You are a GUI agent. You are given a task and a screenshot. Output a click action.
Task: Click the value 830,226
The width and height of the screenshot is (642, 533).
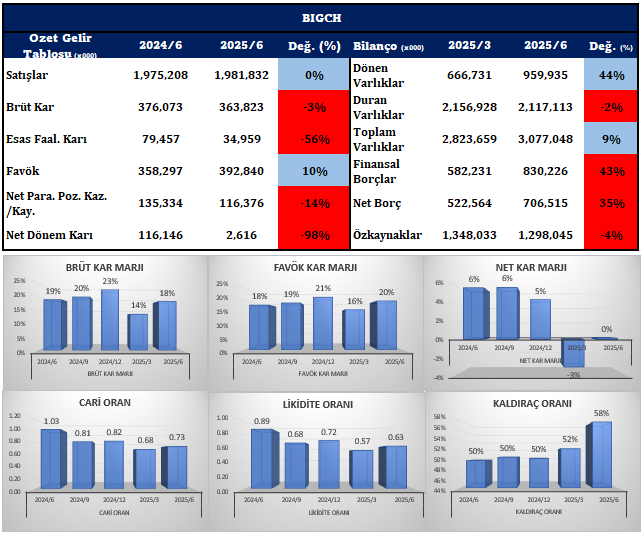[x=545, y=171]
